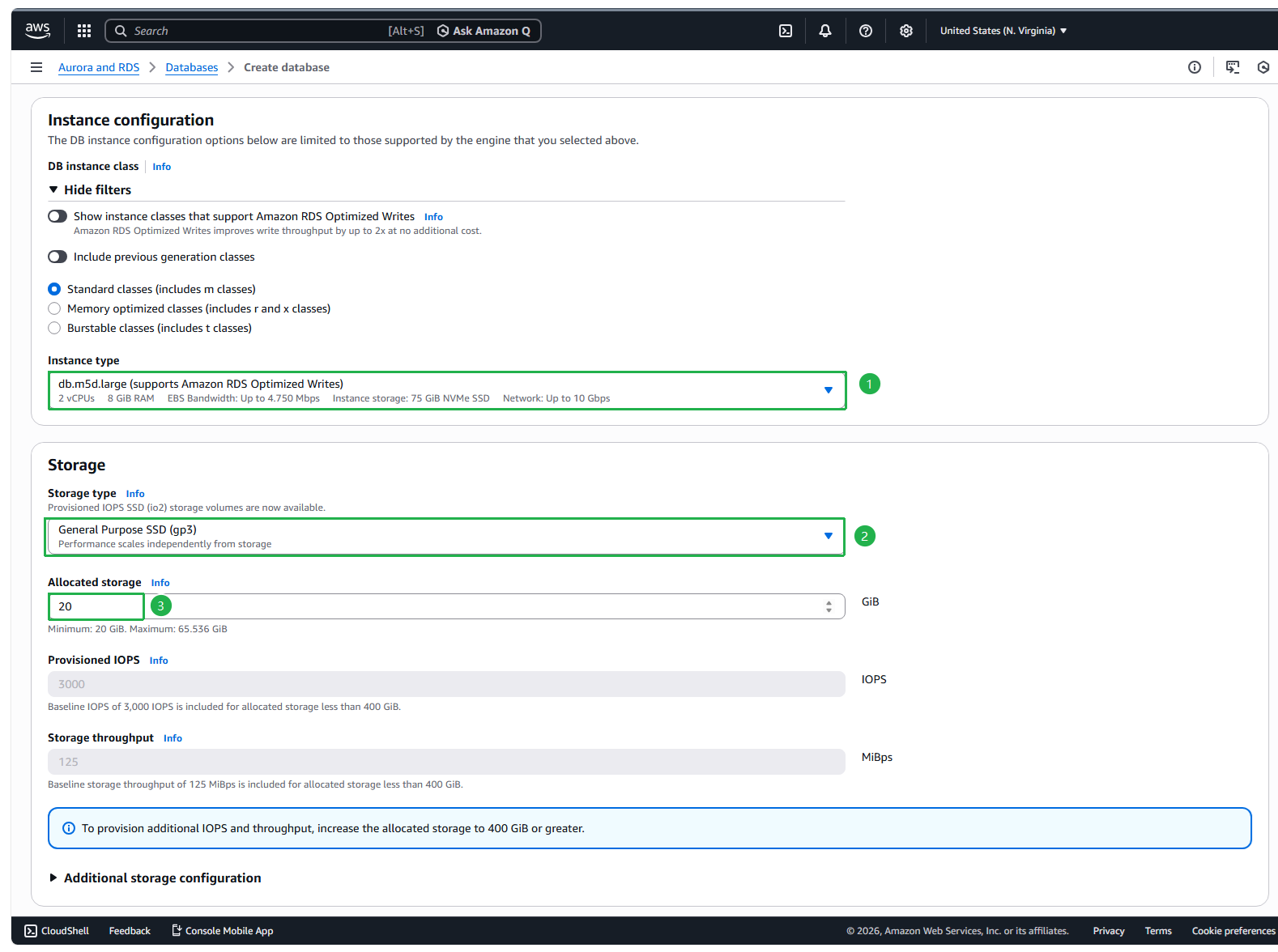The image size is (1278, 952).
Task: Open Info link beside Storage type
Action: (x=135, y=494)
